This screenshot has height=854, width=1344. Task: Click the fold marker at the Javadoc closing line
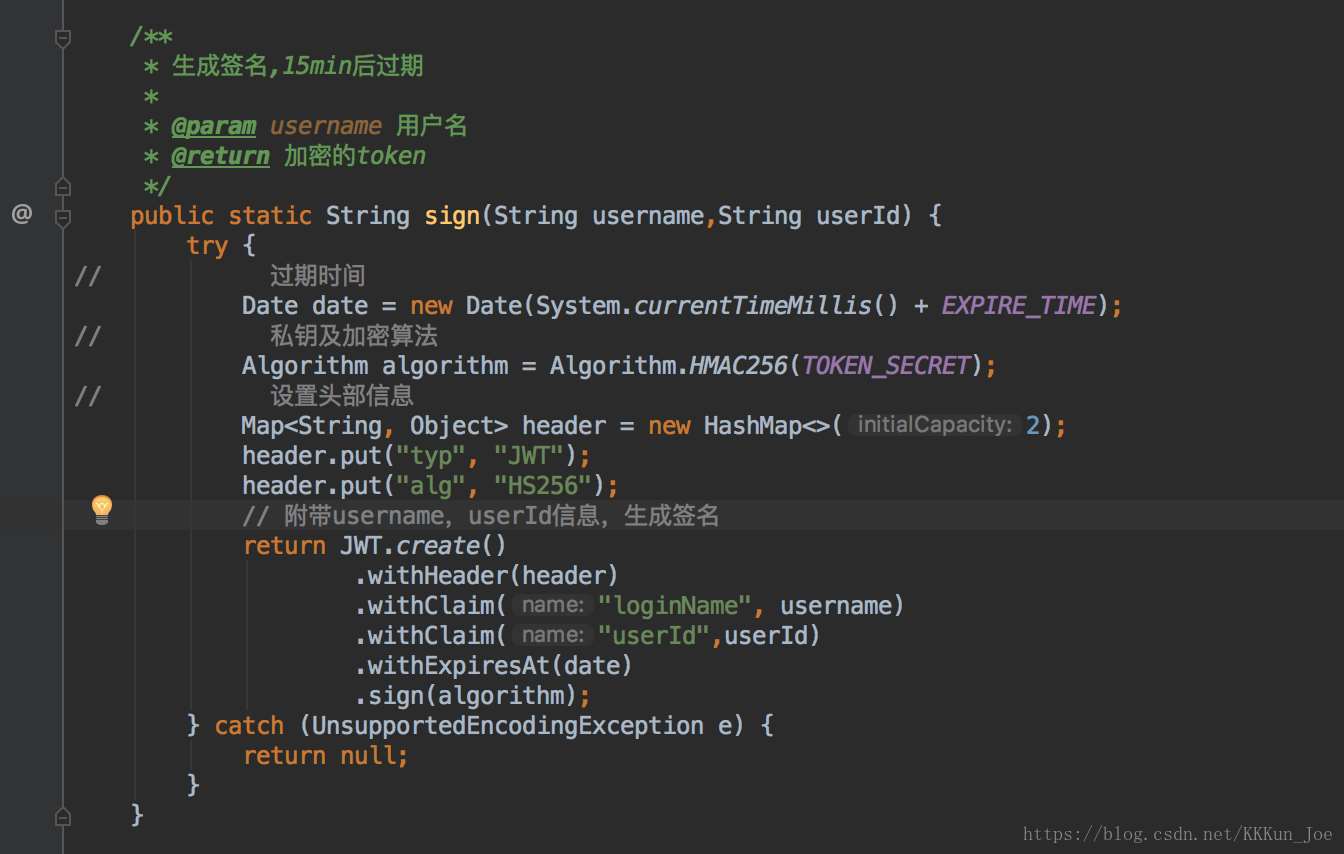[x=63, y=186]
